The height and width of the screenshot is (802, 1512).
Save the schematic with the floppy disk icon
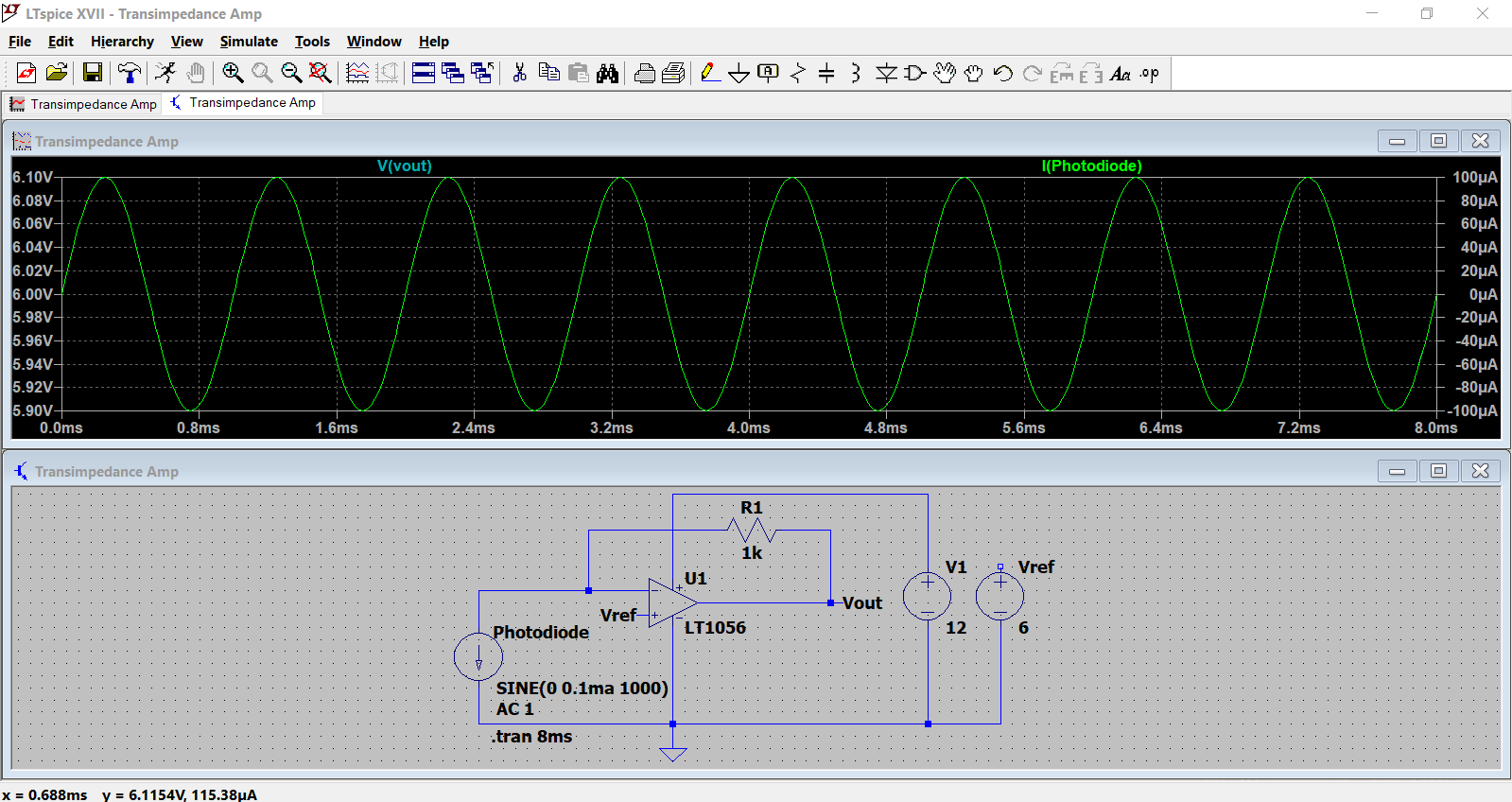tap(93, 73)
